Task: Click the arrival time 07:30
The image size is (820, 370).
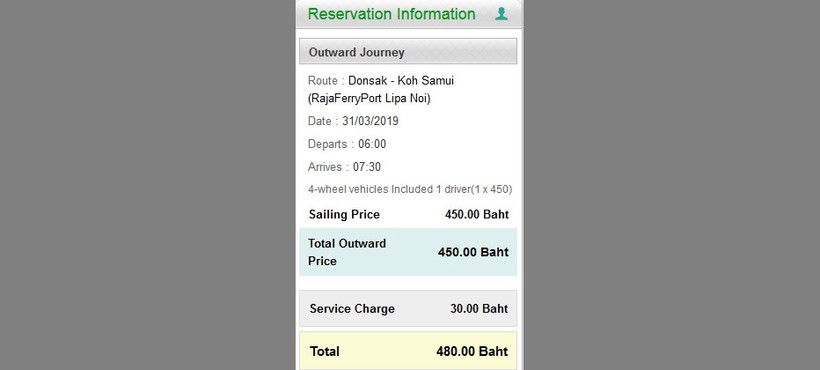Action: 367,167
